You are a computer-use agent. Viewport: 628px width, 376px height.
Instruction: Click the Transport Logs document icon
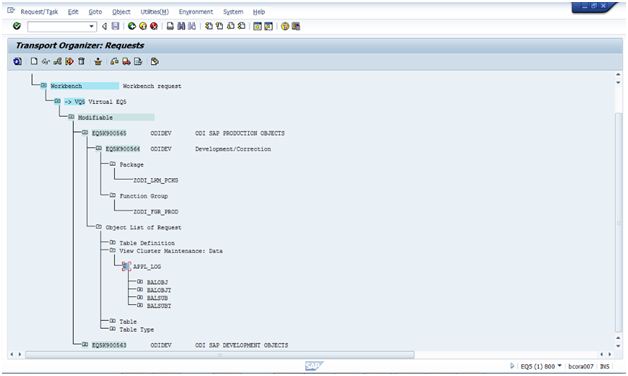click(138, 62)
